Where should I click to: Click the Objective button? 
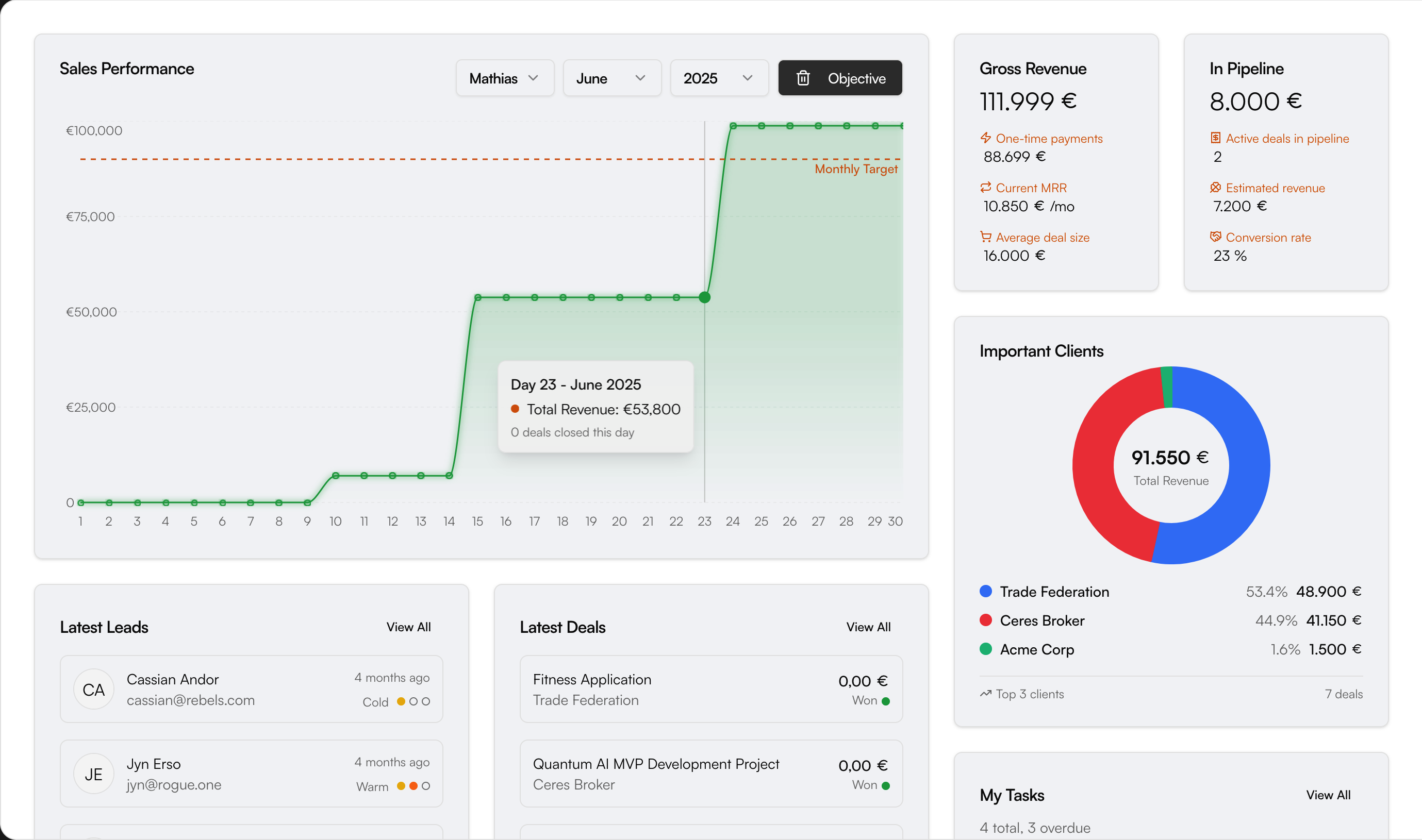(x=840, y=78)
